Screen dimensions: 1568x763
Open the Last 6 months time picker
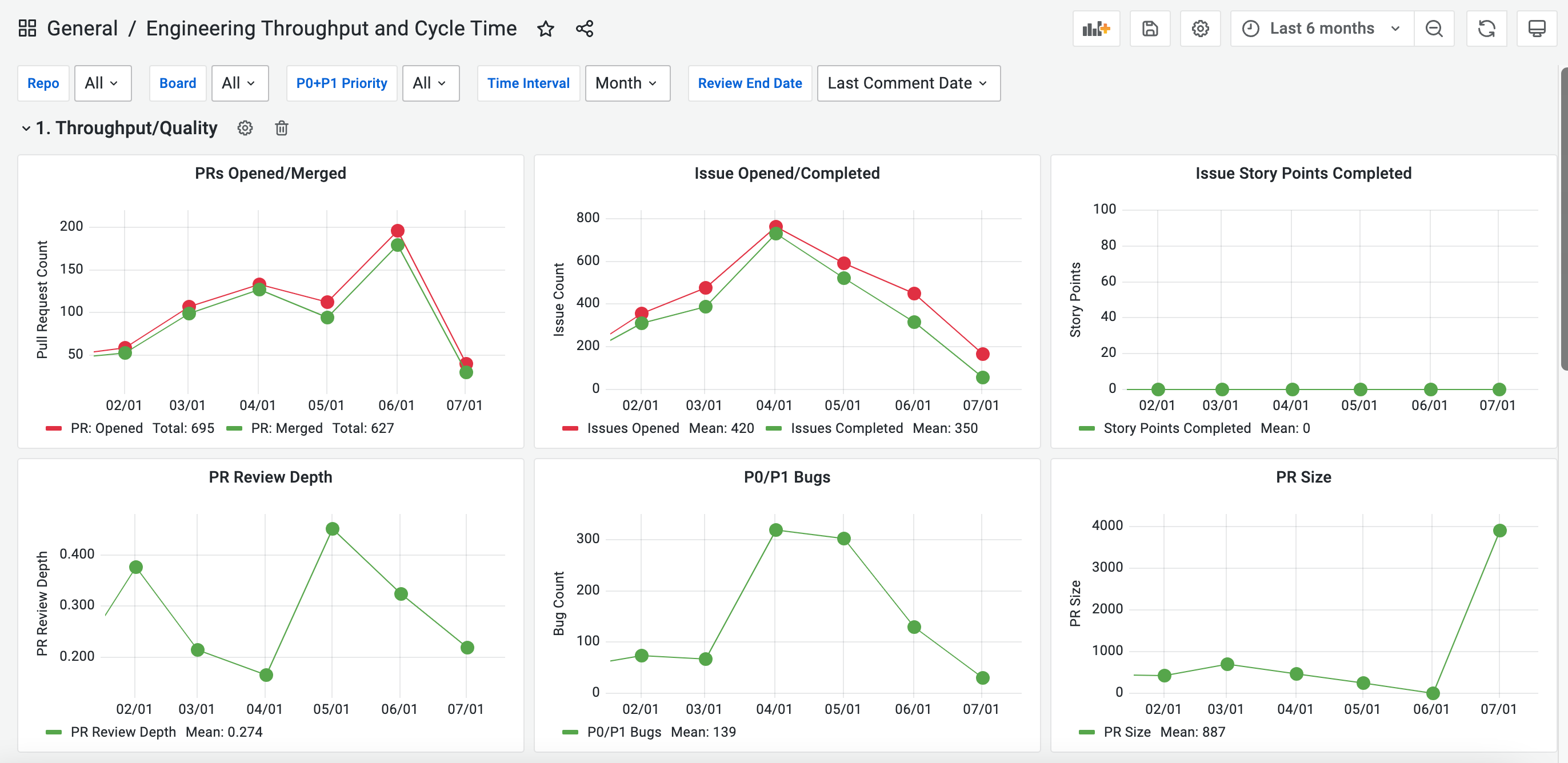point(1321,29)
